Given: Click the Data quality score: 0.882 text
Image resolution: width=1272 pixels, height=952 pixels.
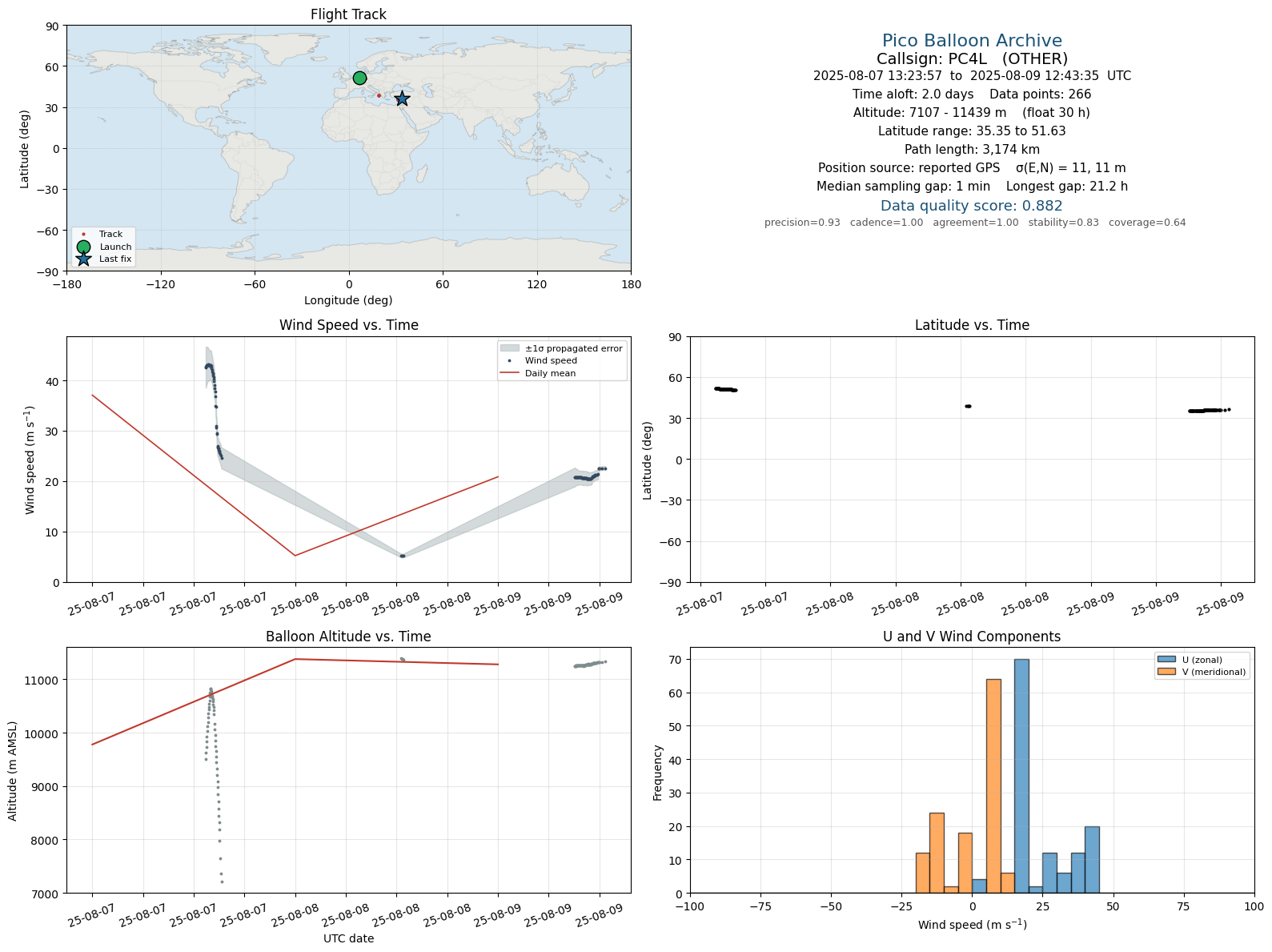Looking at the screenshot, I should (972, 206).
